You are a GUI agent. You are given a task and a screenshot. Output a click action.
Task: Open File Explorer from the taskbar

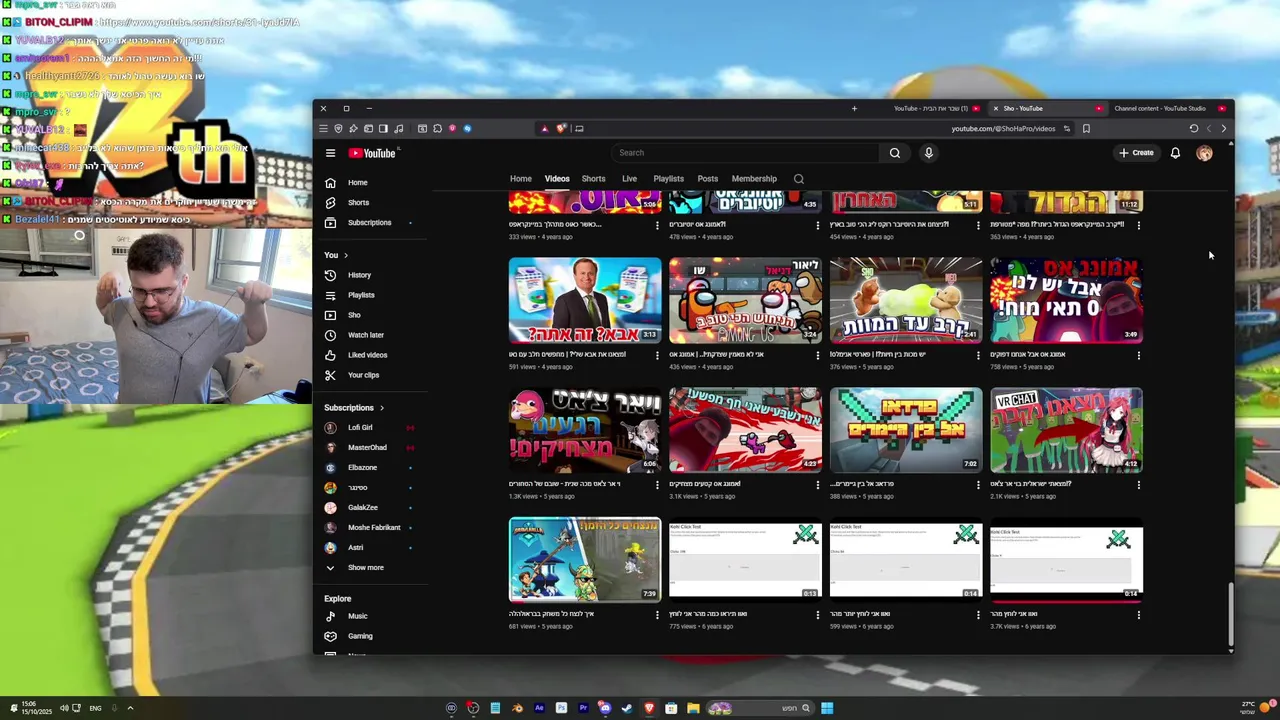pos(693,708)
